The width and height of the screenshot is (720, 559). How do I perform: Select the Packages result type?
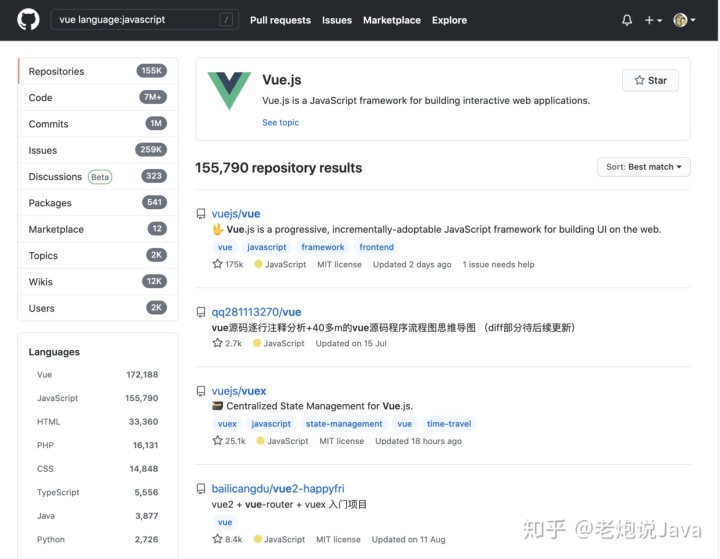[98, 203]
